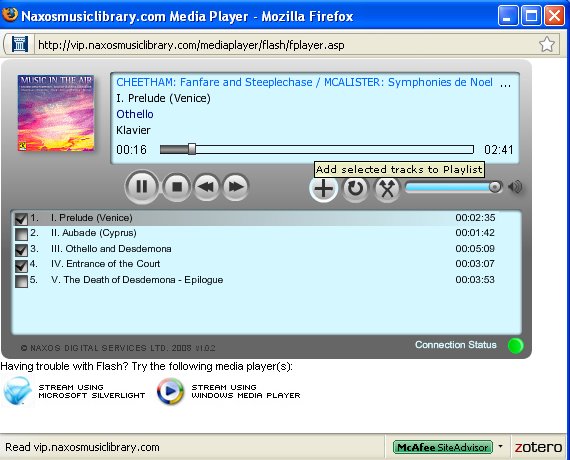Screen dimensions: 570x460
Task: Uncheck track 3 Othello and Desdemona checkbox
Action: pyautogui.click(x=21, y=250)
